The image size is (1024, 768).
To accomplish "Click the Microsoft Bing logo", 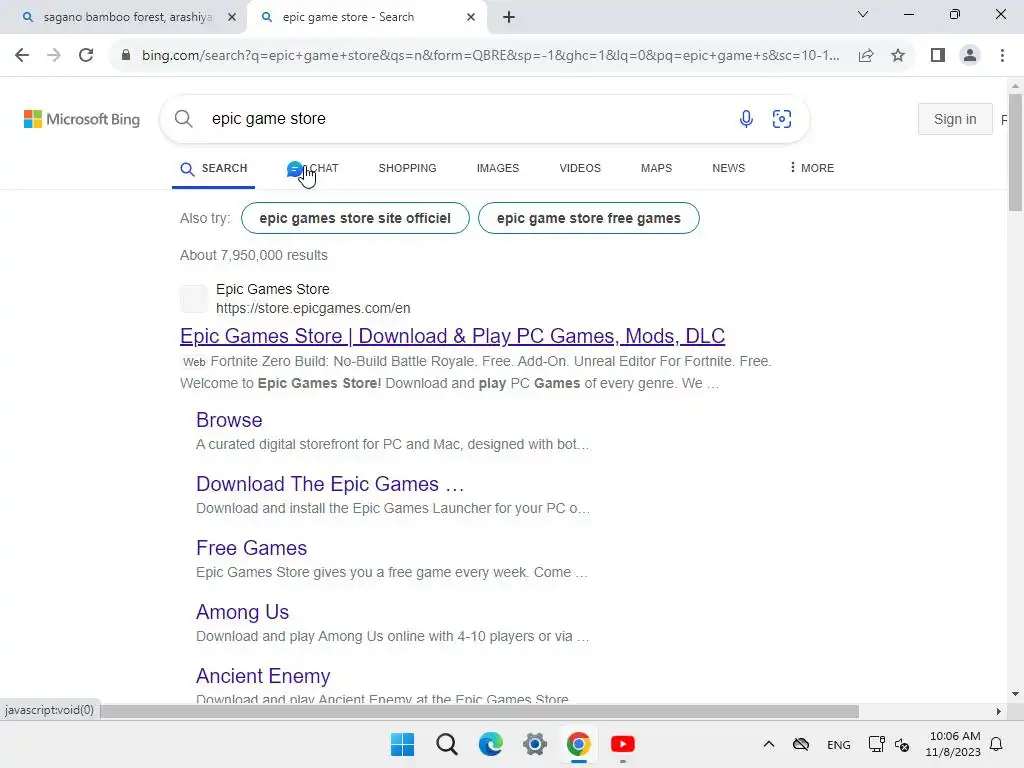I will tap(82, 119).
